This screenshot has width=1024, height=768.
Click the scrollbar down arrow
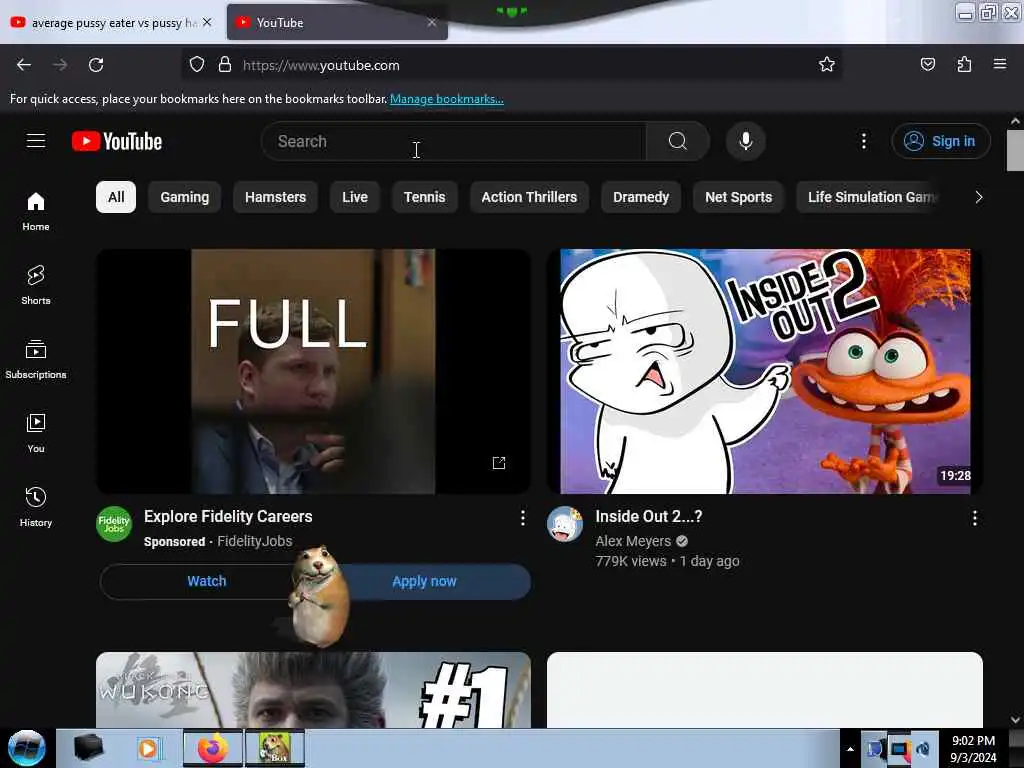tap(1015, 720)
